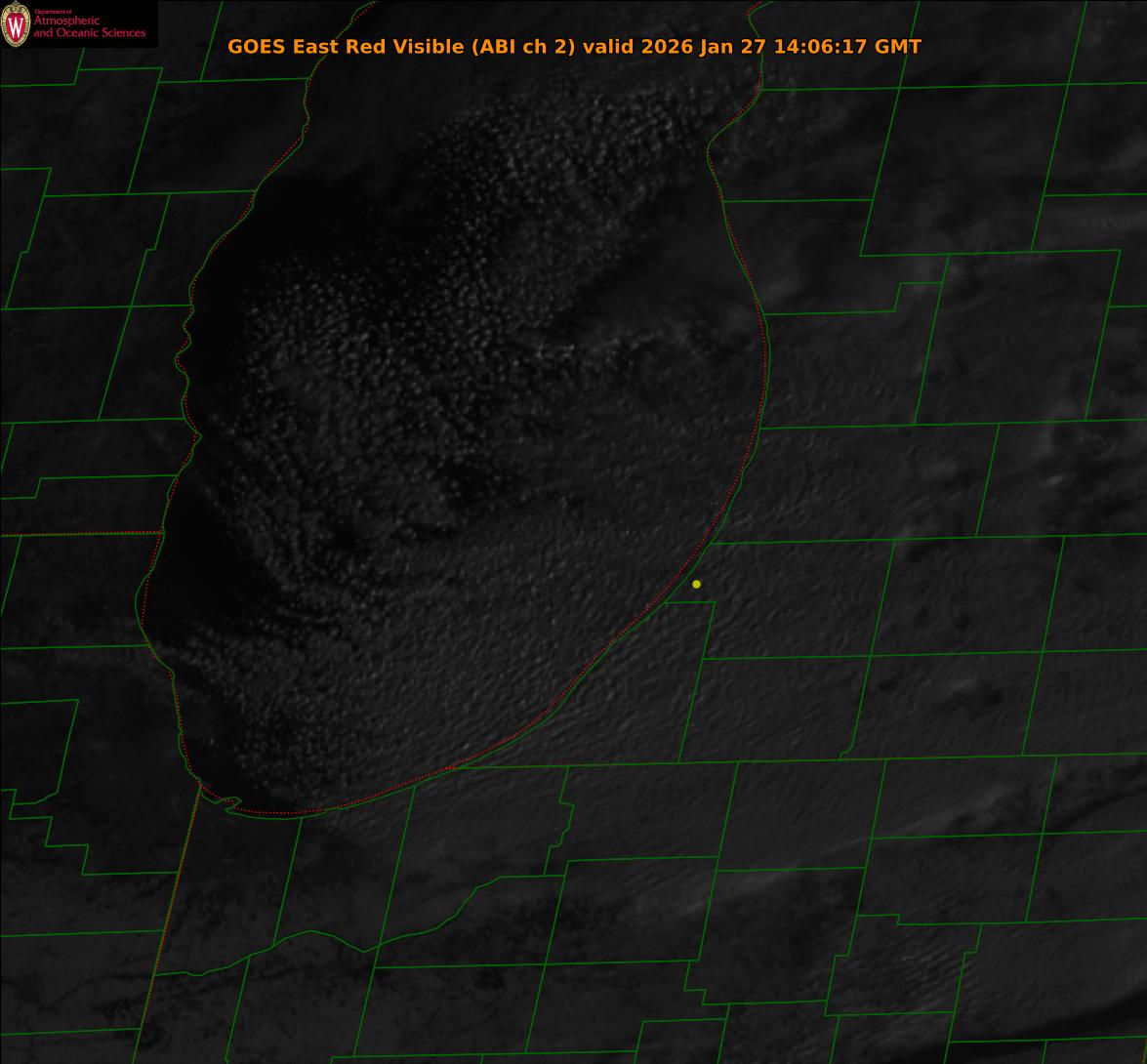This screenshot has height=1064, width=1147.
Task: Click the horizontal red dotted border at the left edge
Action: pos(78,534)
